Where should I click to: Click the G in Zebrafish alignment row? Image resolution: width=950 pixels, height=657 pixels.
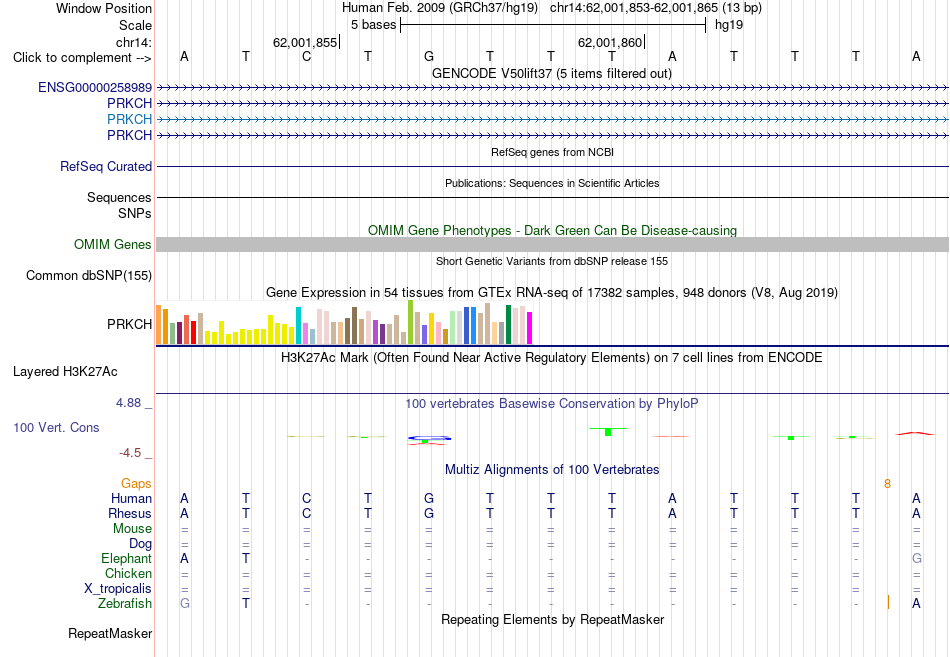[185, 603]
